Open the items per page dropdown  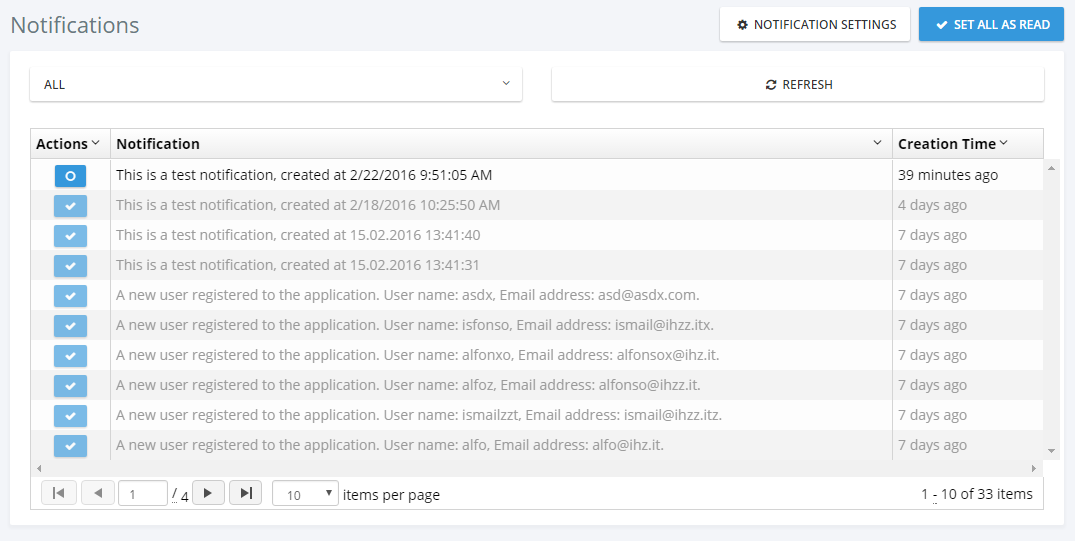click(x=305, y=494)
